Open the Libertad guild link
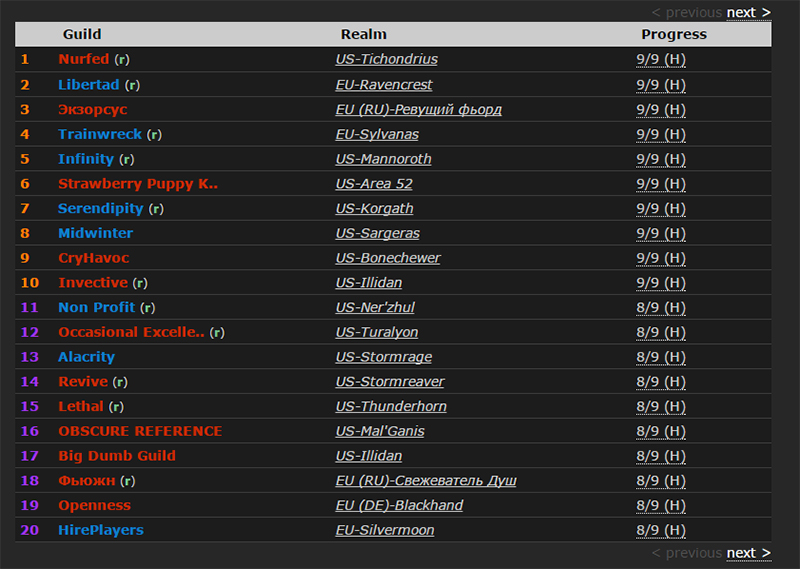 88,85
